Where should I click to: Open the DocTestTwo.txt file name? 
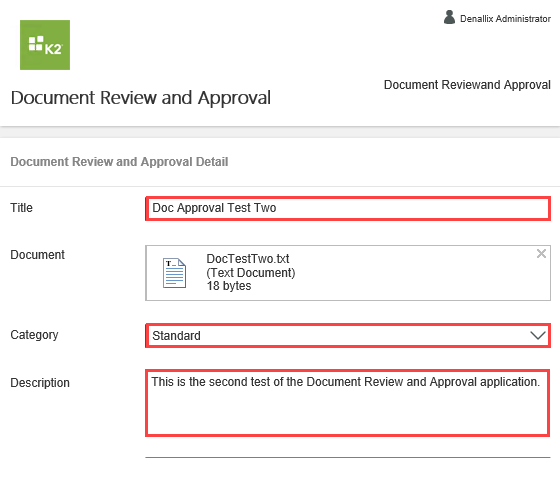pos(248,258)
